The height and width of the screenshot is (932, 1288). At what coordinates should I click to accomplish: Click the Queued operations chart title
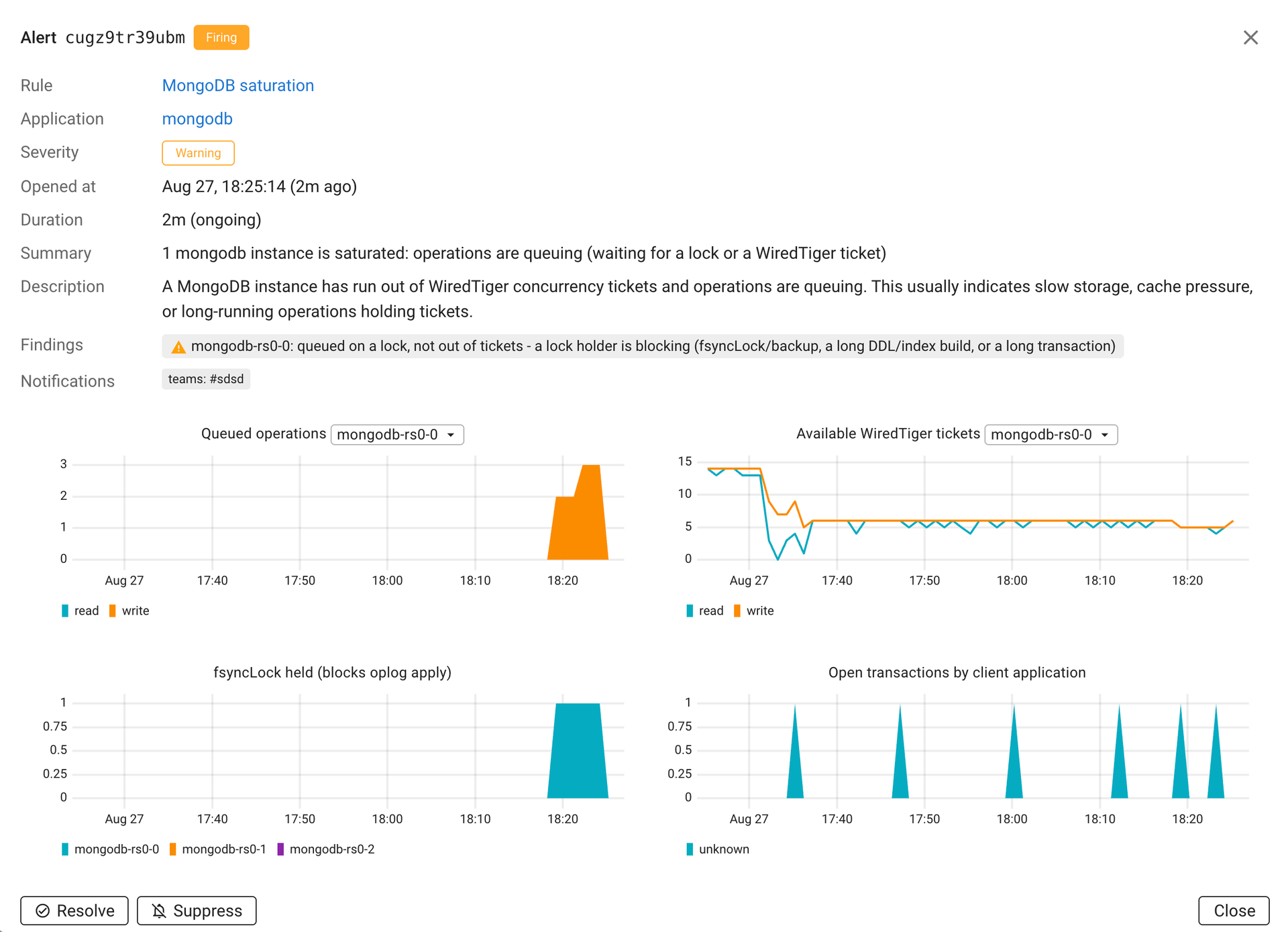(x=264, y=434)
